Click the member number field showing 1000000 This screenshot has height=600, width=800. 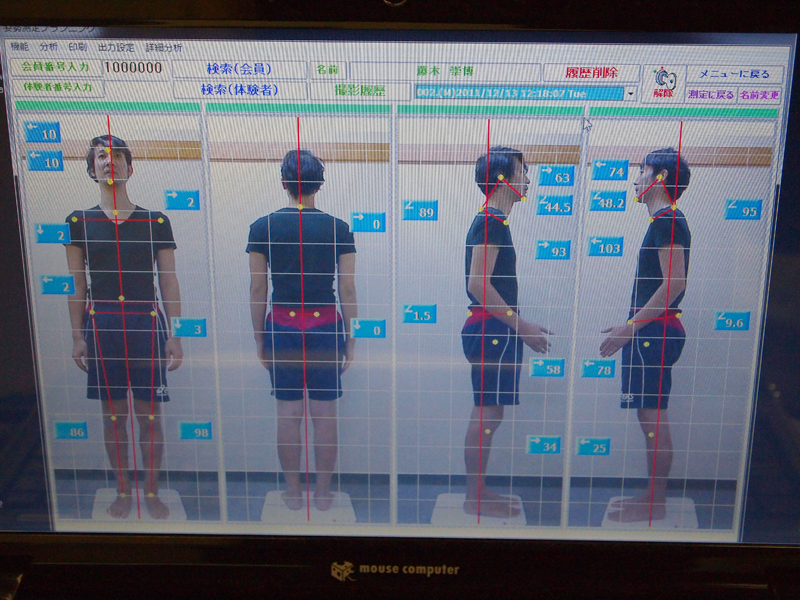pyautogui.click(x=133, y=68)
